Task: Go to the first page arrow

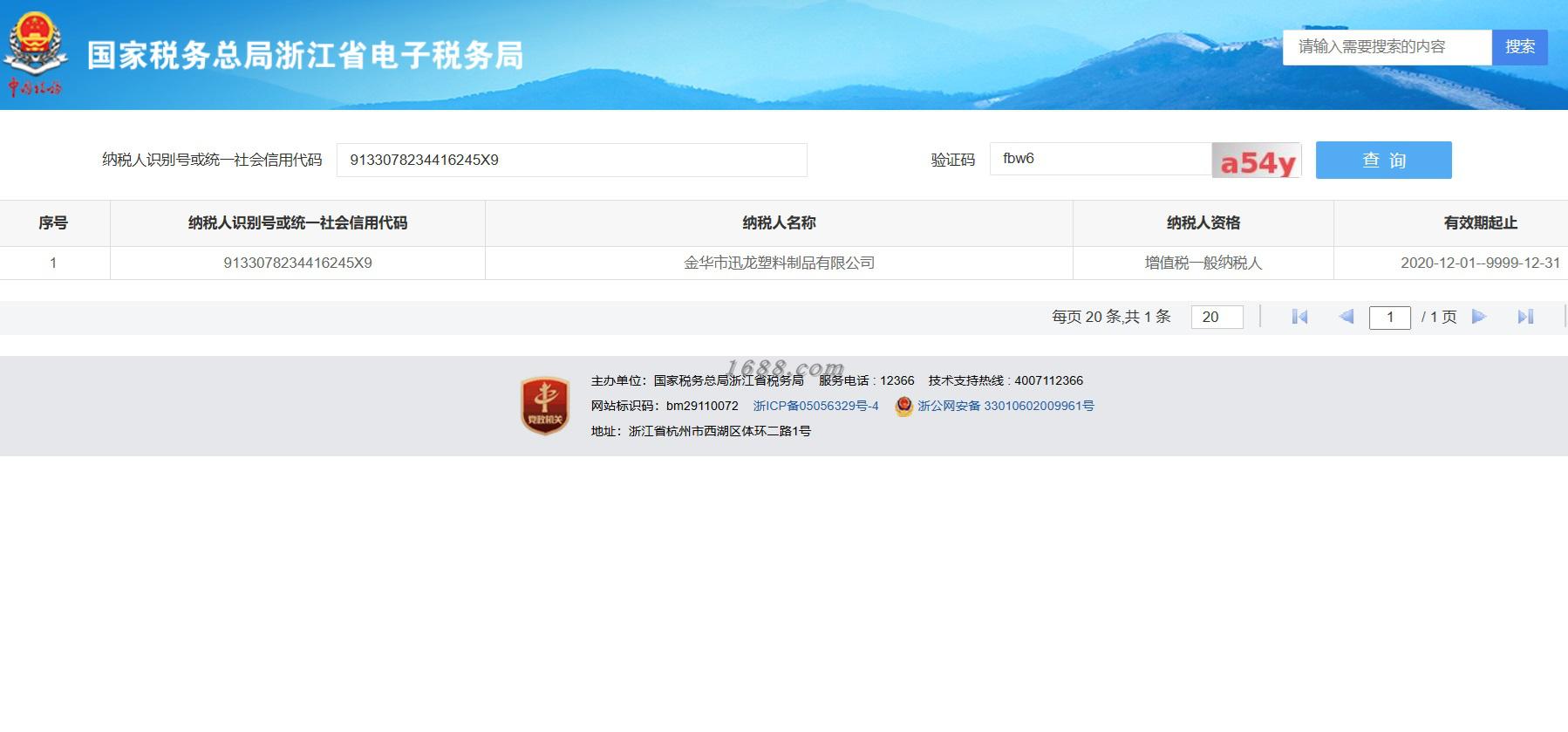Action: click(x=1299, y=317)
